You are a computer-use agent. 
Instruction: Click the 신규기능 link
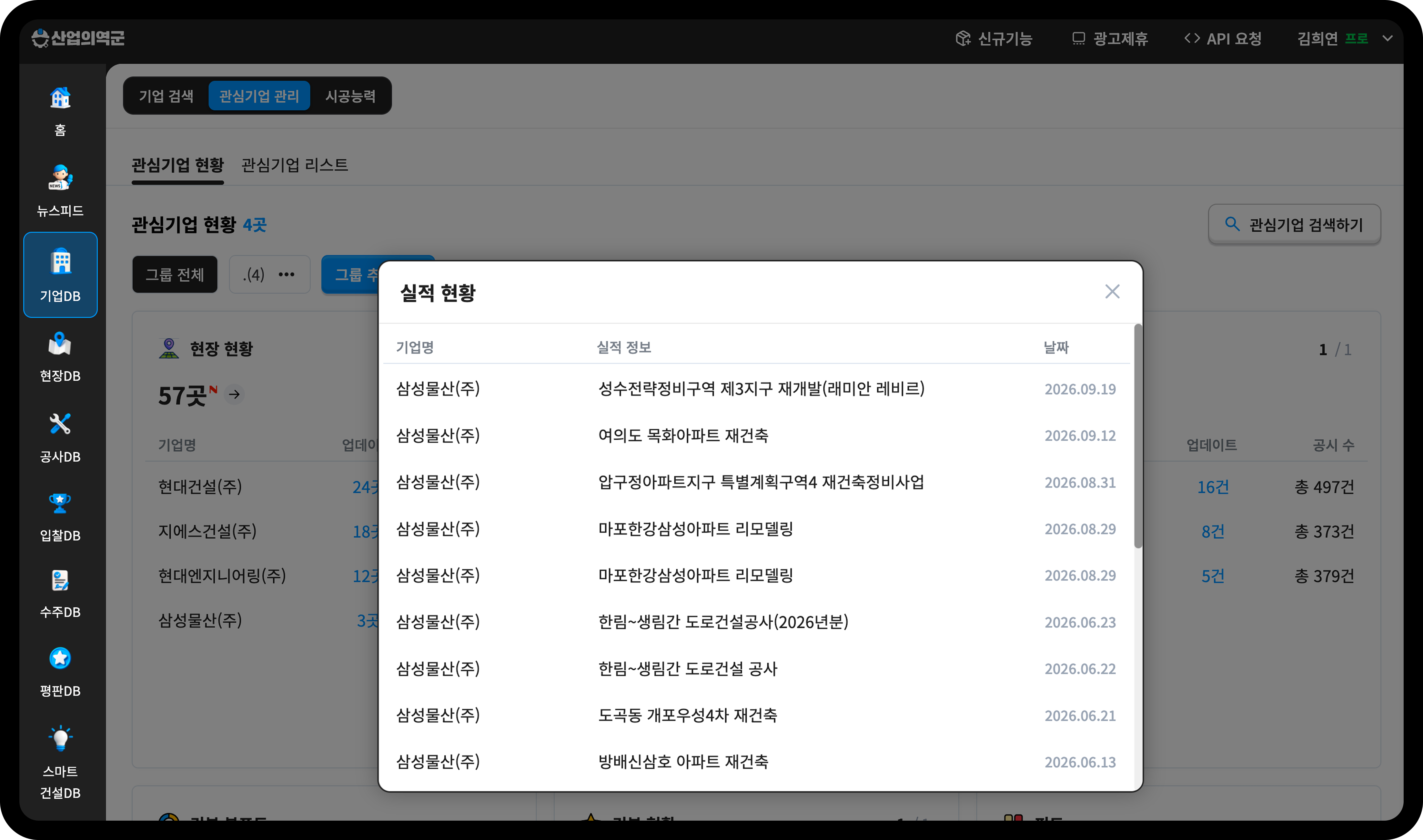[994, 38]
